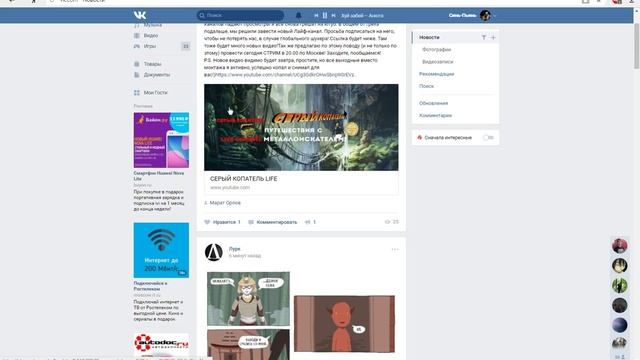The image size is (640, 360).
Task: Open Мои Гости in left sidebar
Action: pos(156,93)
